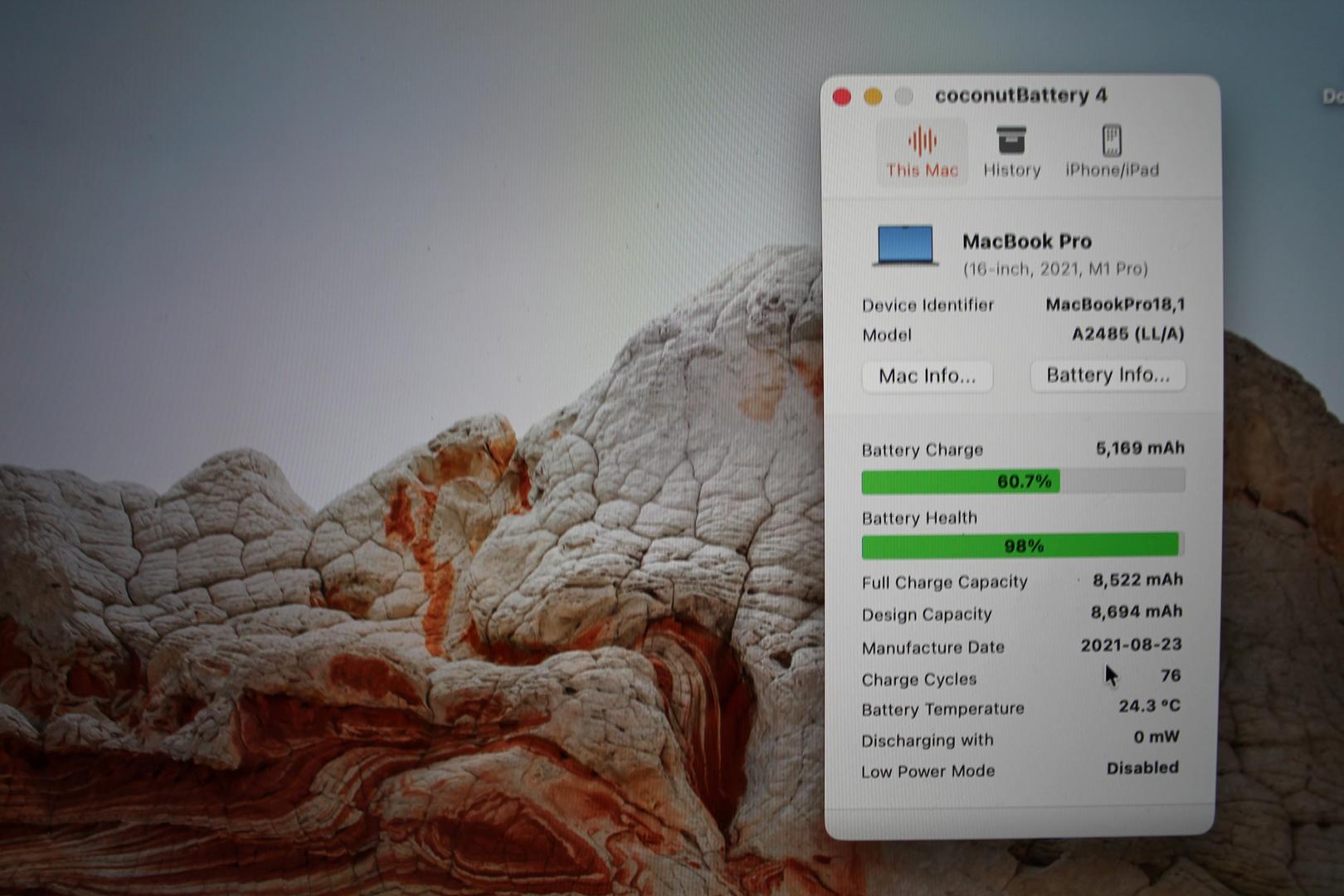Click the MacBook Pro laptop icon
Image resolution: width=1344 pixels, height=896 pixels.
[905, 246]
